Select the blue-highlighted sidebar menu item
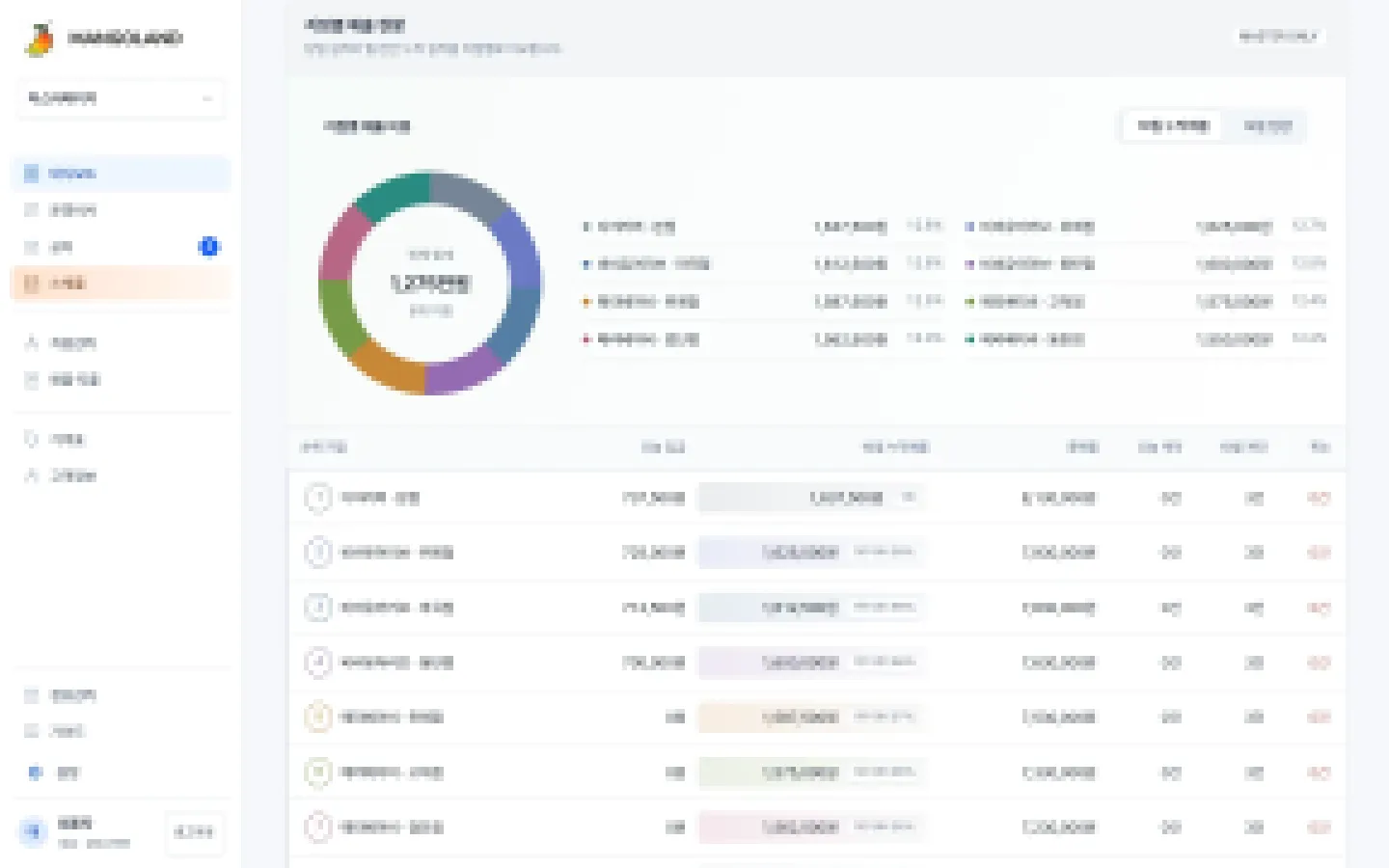This screenshot has height=868, width=1389. coord(121,174)
